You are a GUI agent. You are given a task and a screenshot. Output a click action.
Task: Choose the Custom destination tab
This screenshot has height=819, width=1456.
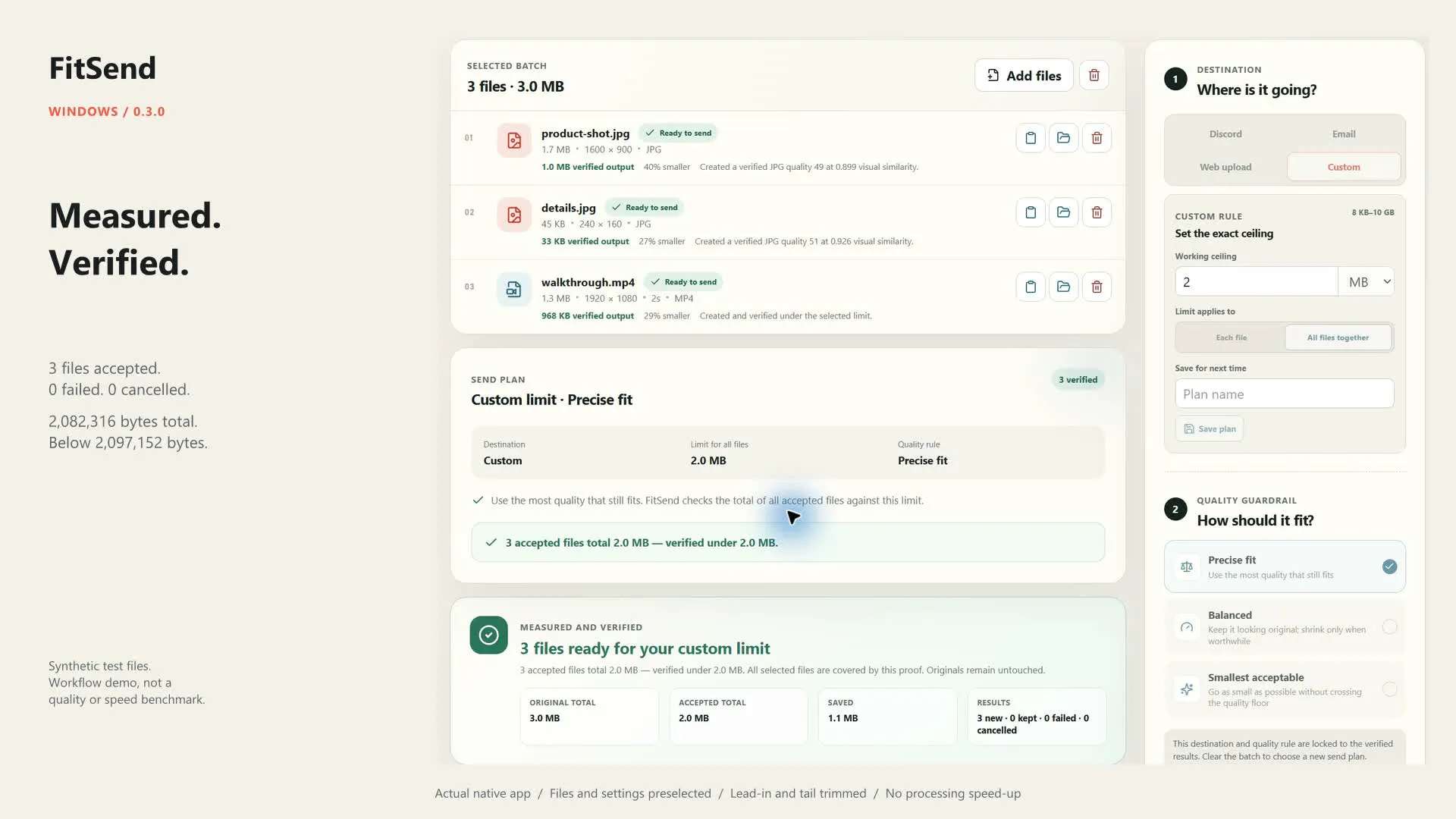point(1344,167)
